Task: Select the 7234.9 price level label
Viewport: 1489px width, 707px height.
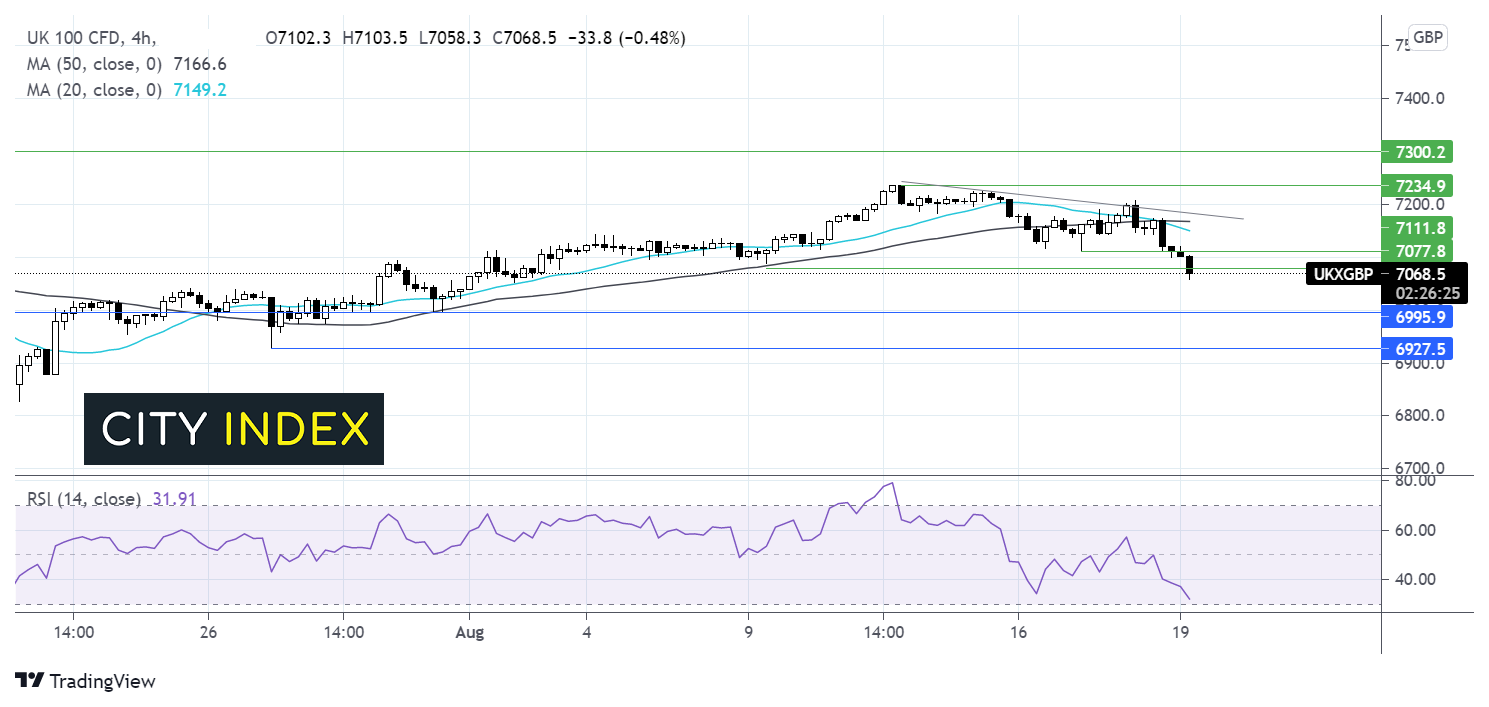Action: click(x=1419, y=186)
